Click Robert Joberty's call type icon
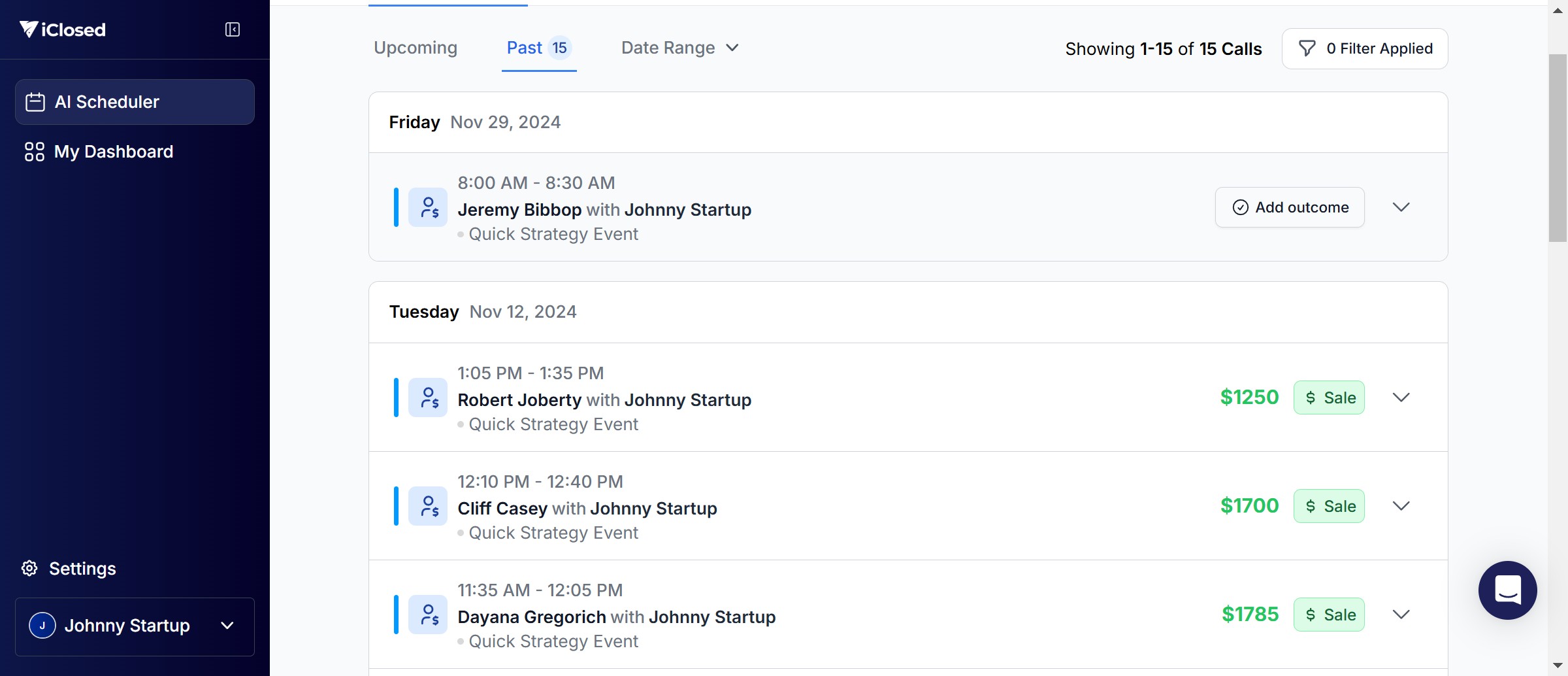 point(428,397)
